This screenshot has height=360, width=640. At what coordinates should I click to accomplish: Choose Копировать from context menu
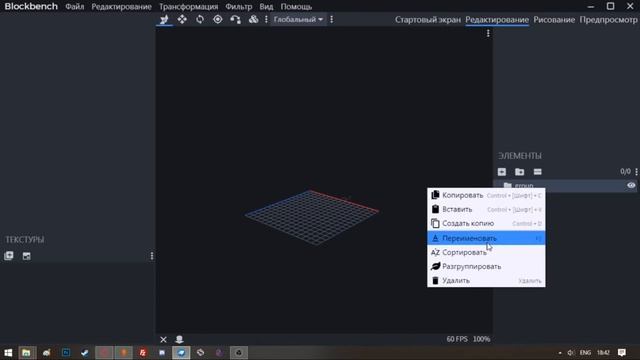pos(486,195)
